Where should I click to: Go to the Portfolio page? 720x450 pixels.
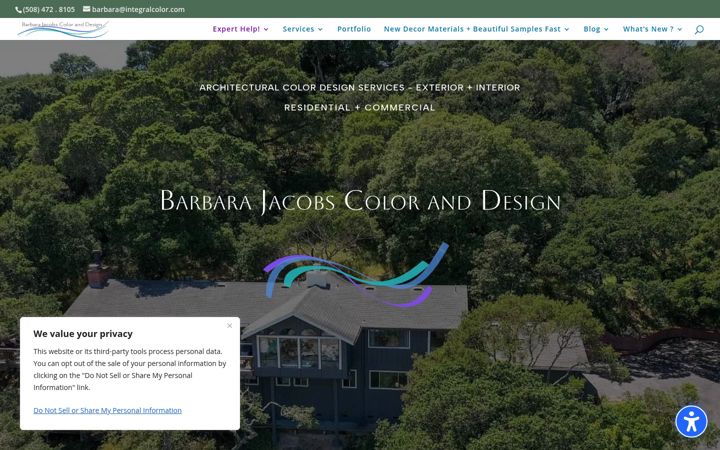354,29
